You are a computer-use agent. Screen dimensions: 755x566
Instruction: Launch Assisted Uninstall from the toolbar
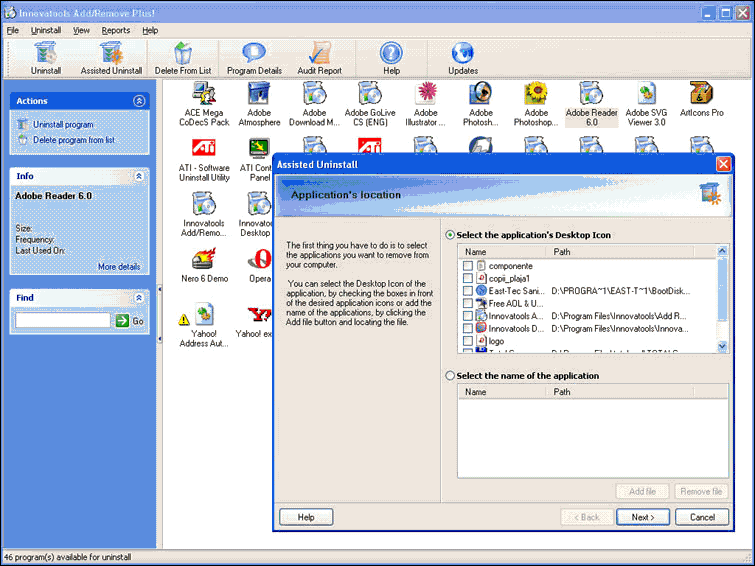coord(111,58)
